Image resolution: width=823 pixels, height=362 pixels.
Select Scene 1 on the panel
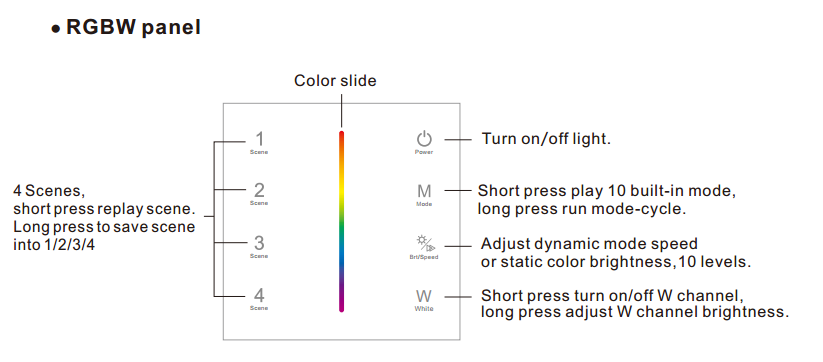tap(259, 140)
